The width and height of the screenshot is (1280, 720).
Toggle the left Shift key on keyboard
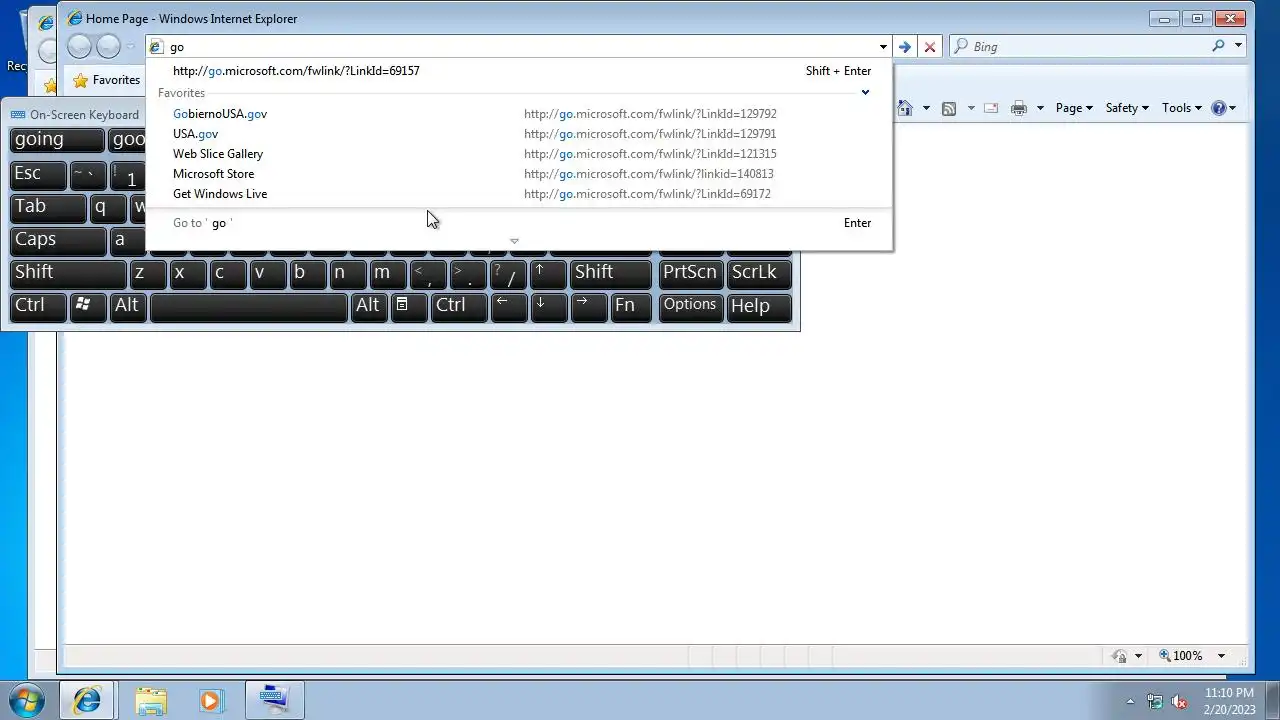tap(68, 273)
